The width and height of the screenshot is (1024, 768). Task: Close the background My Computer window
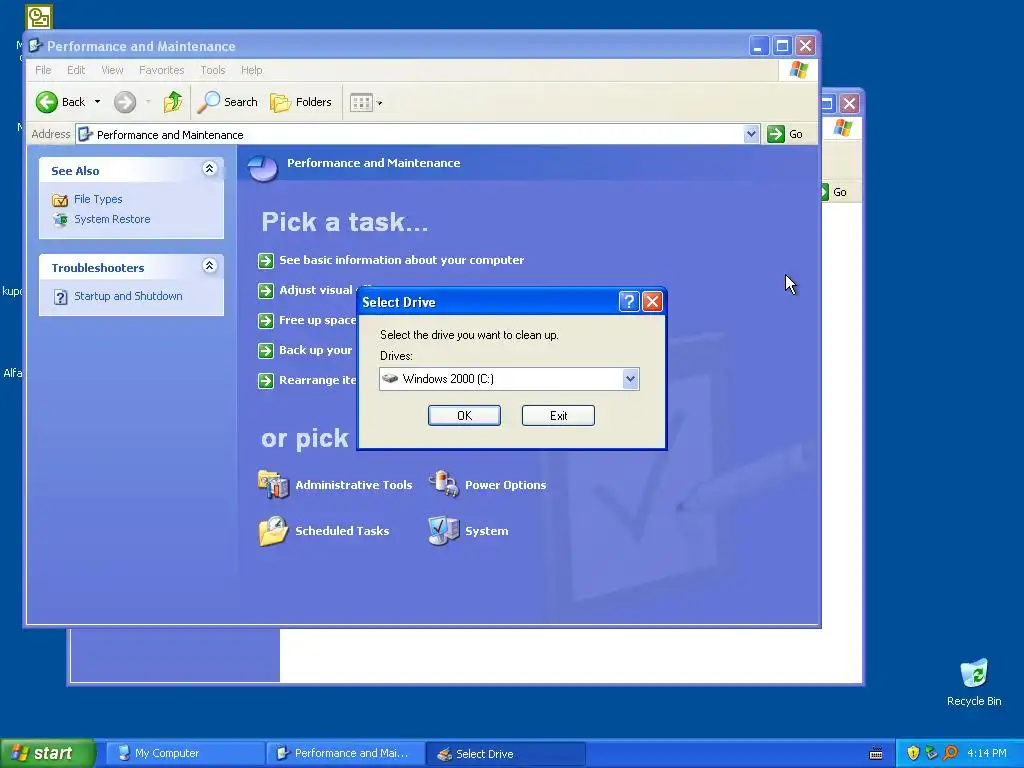(x=849, y=103)
